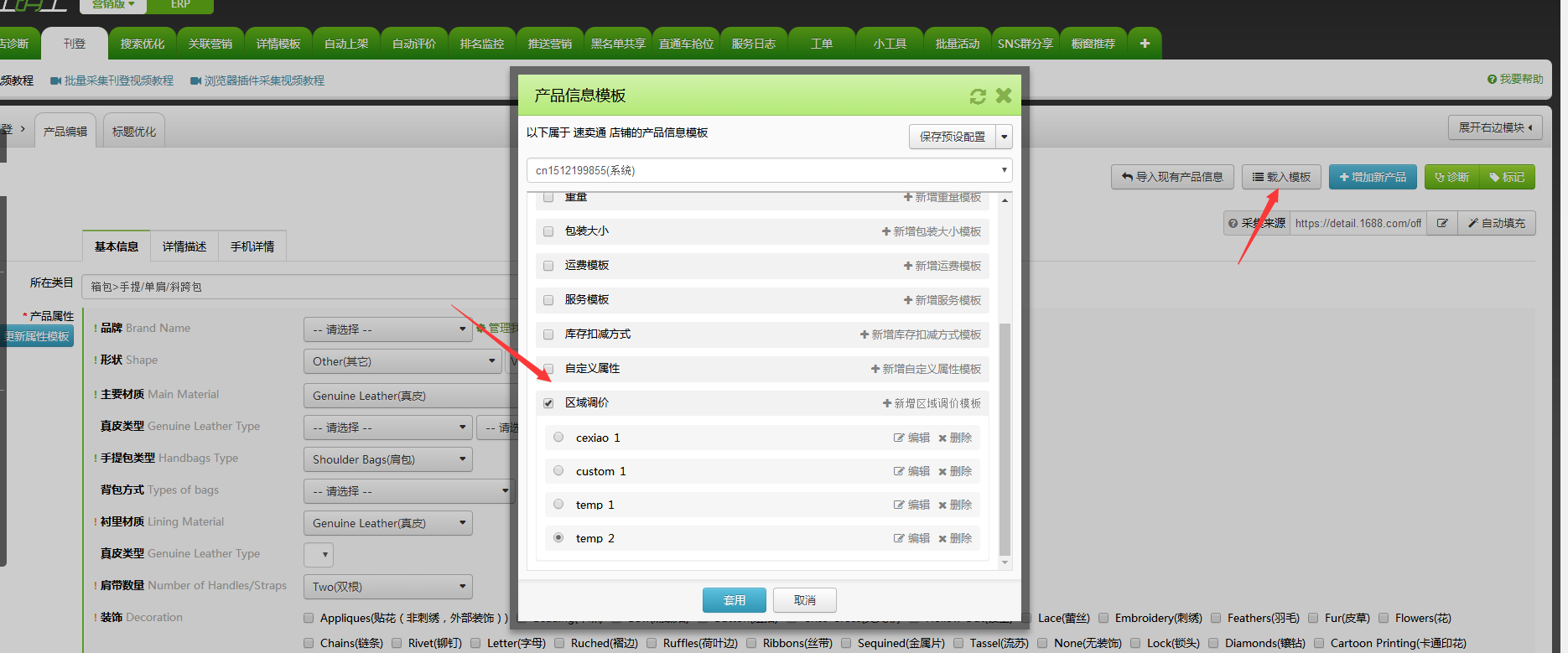Click 自动填充 magic wand button

click(x=1497, y=223)
